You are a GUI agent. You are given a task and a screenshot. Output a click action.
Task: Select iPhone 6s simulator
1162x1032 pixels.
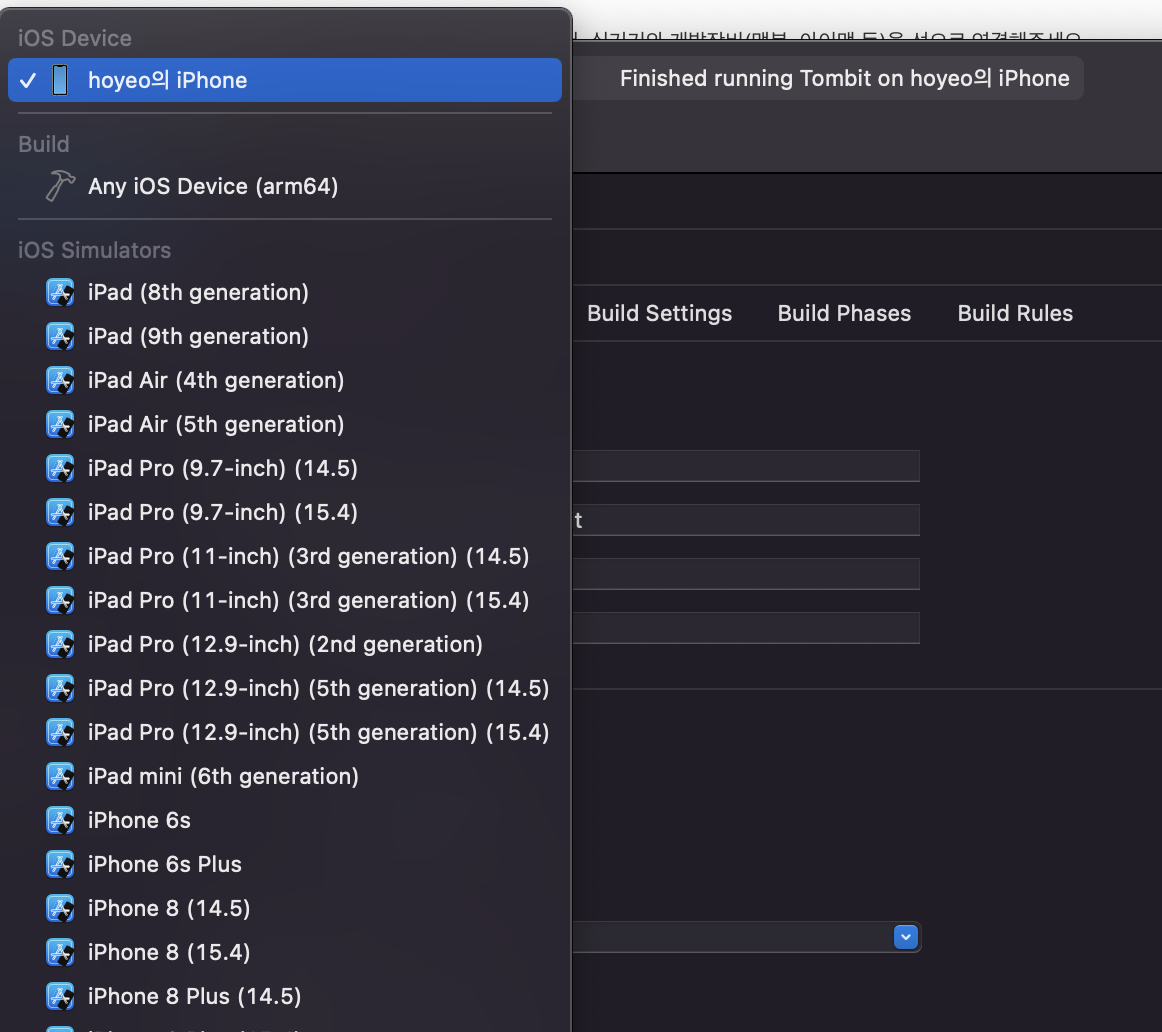coord(285,820)
